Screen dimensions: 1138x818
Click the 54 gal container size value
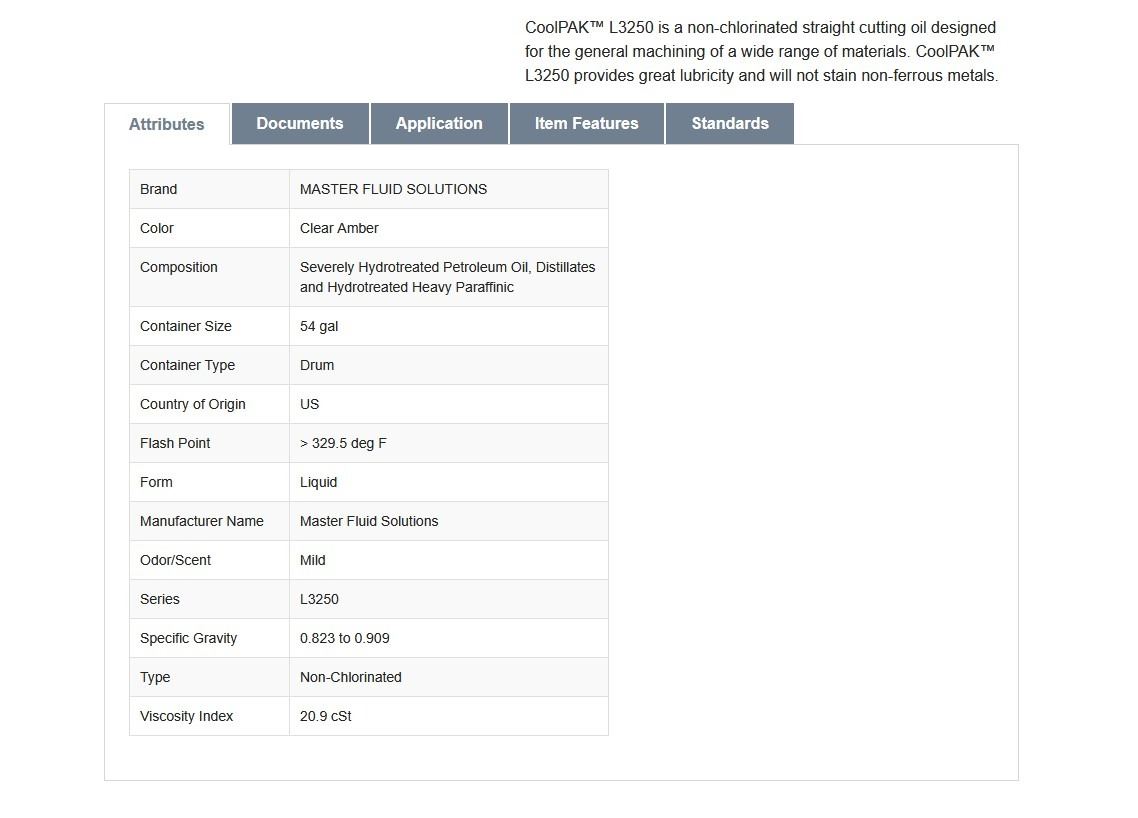319,326
